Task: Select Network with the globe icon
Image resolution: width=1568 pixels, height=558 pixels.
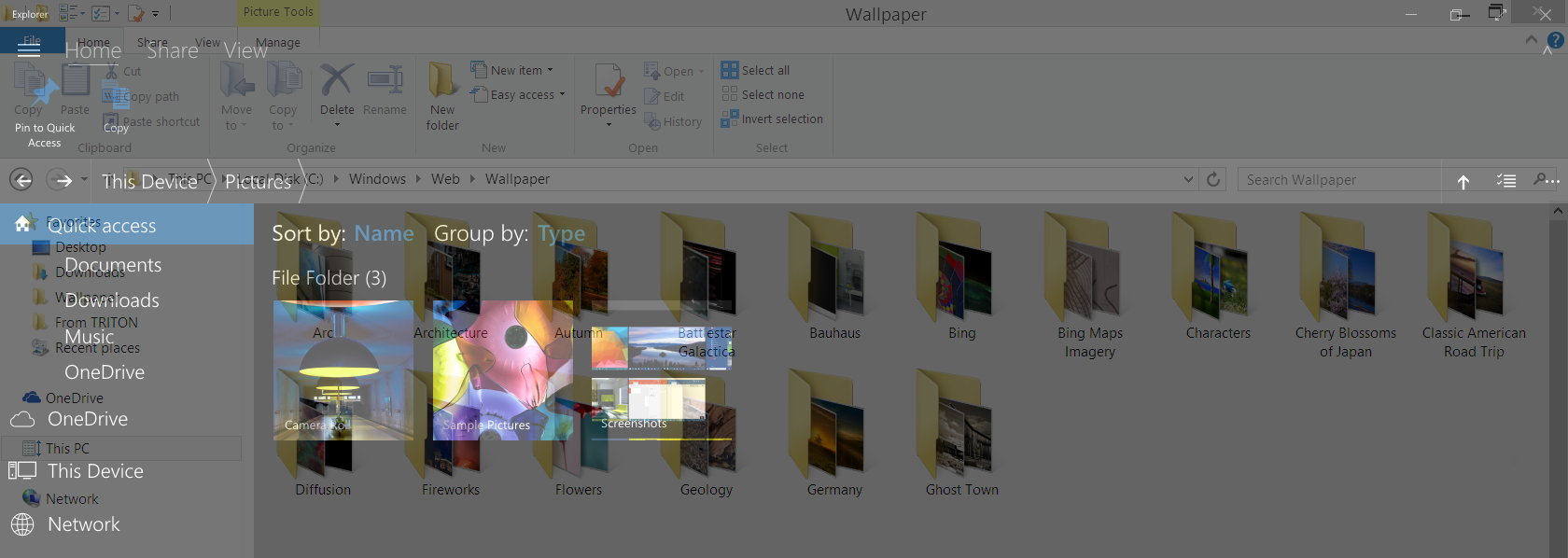Action: coord(65,524)
